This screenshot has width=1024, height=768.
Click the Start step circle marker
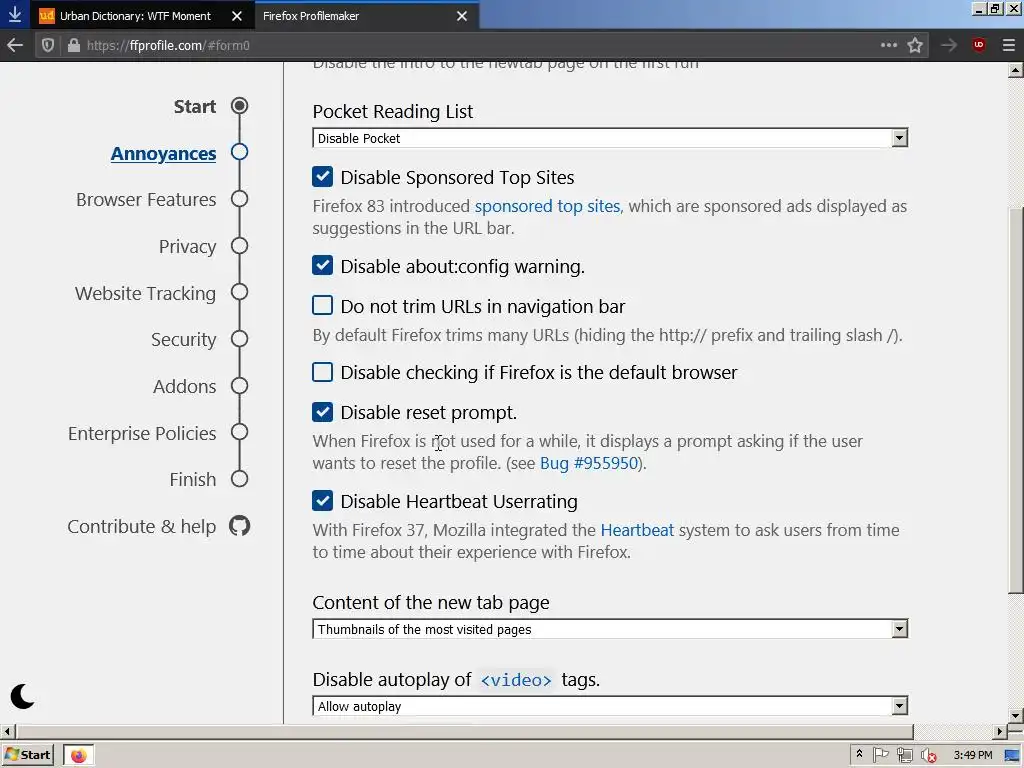[x=240, y=106]
